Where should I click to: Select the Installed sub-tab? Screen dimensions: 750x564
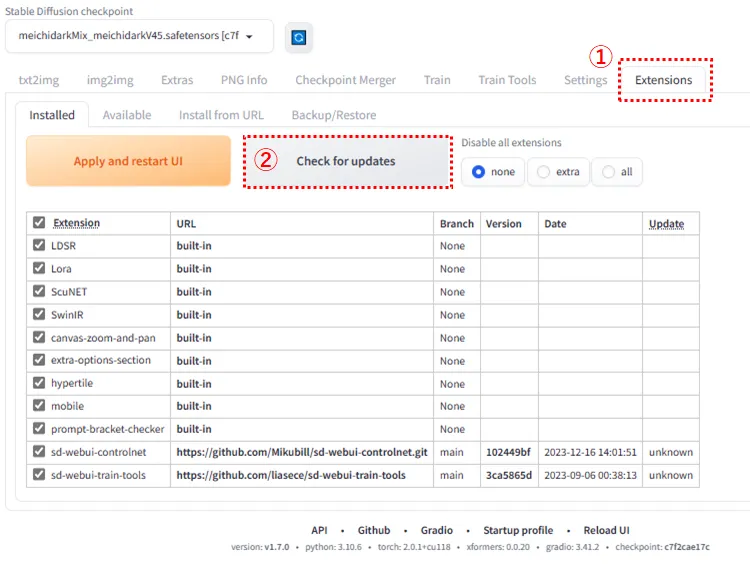pyautogui.click(x=52, y=115)
